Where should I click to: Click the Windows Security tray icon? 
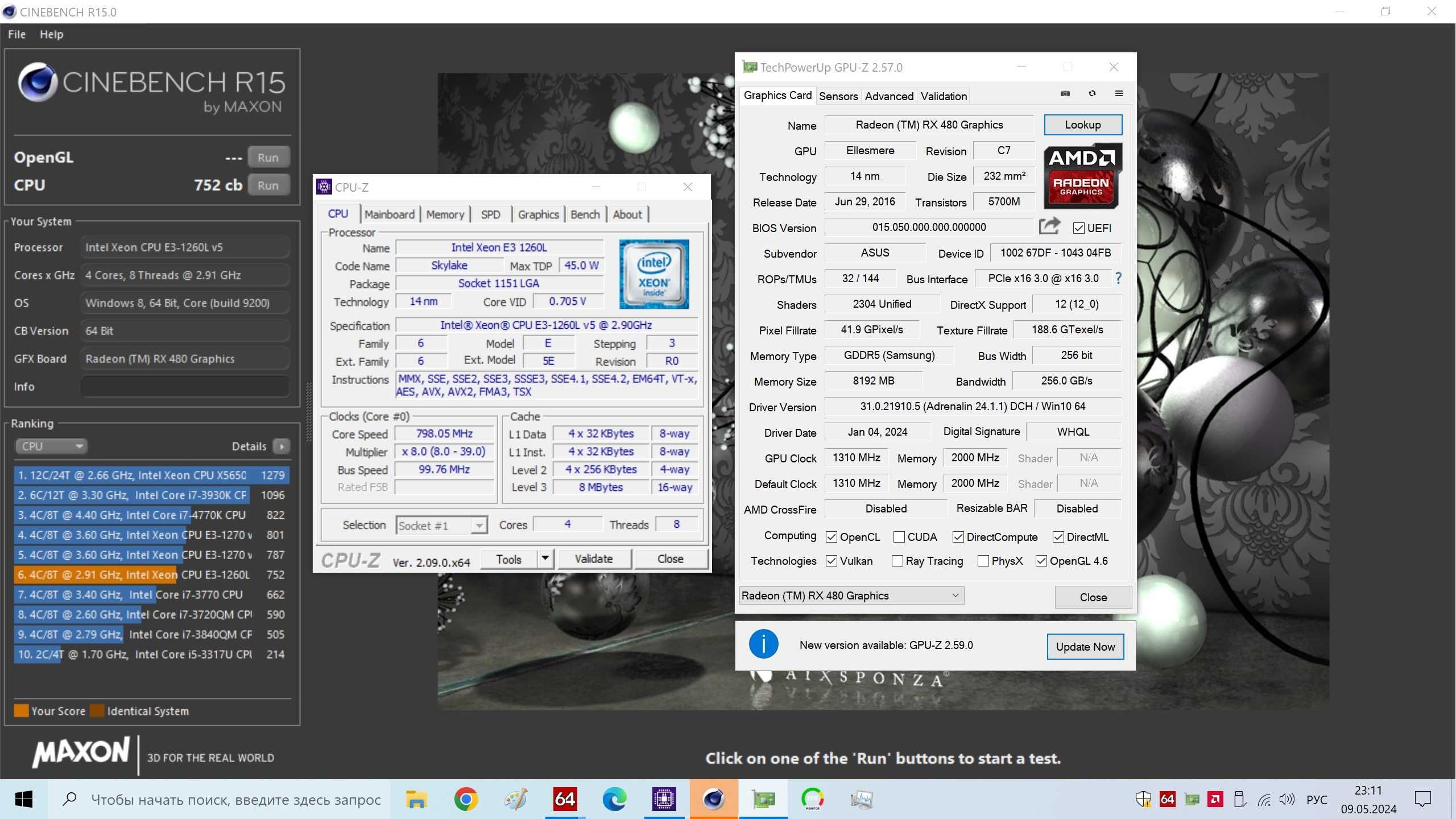(x=1143, y=799)
